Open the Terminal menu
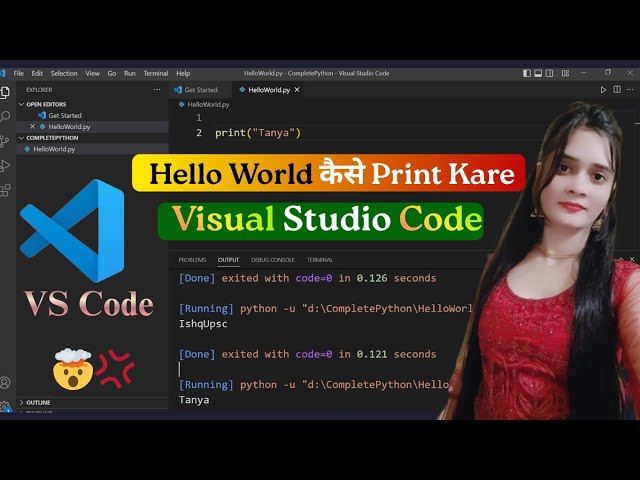640x480 pixels. tap(156, 73)
